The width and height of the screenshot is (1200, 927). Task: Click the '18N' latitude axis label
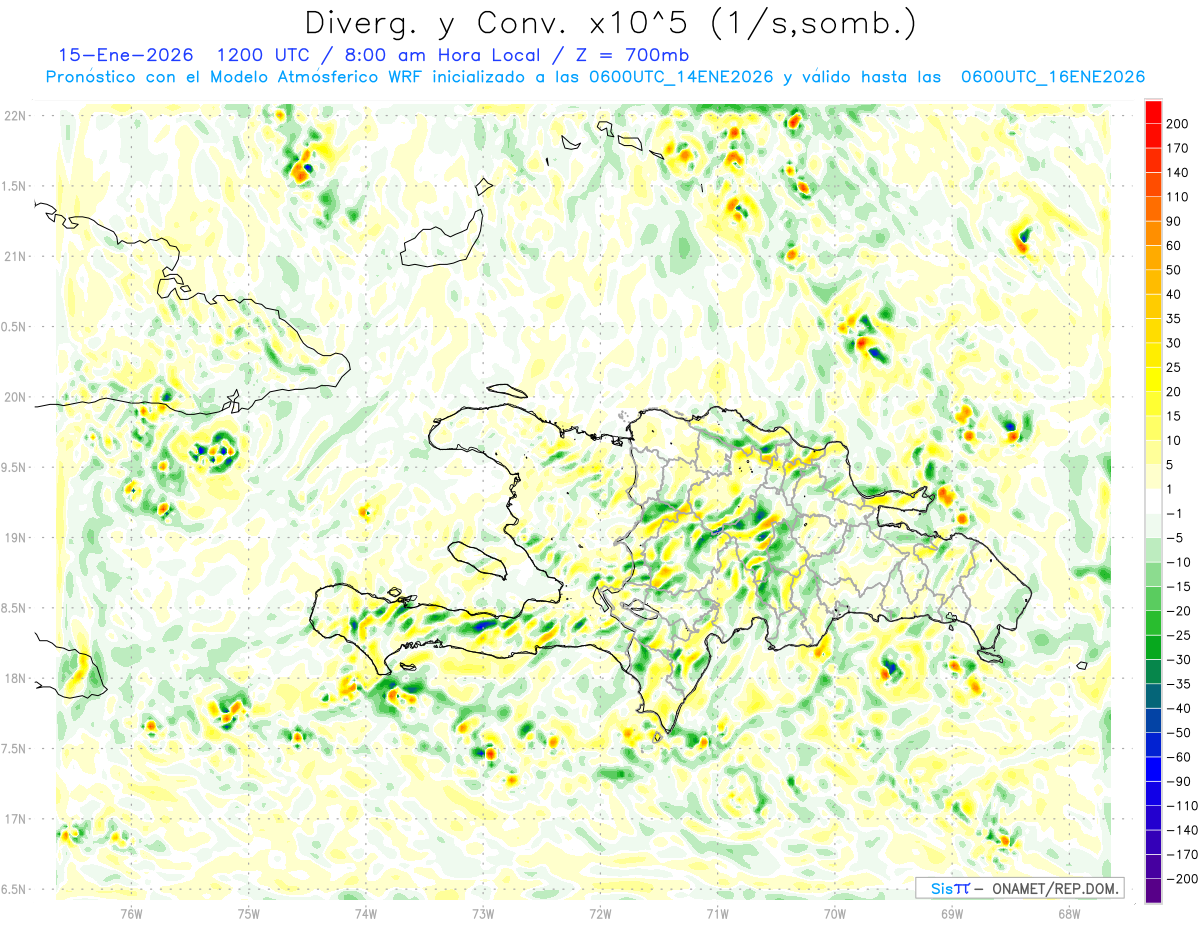click(x=15, y=678)
